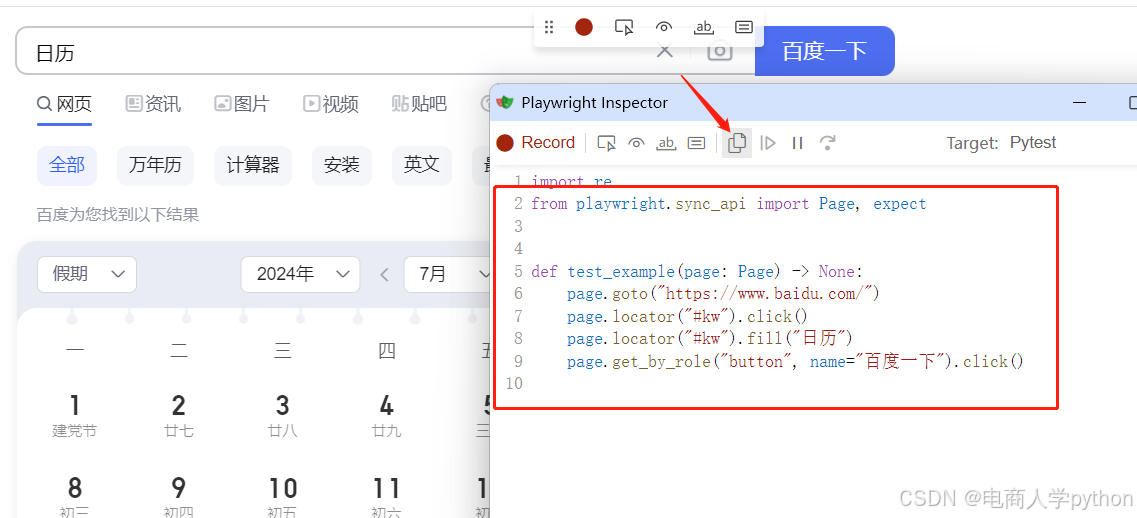Viewport: 1137px width, 518px height.
Task: Toggle assert visibility eye in Playwright Inspector
Action: tap(637, 143)
